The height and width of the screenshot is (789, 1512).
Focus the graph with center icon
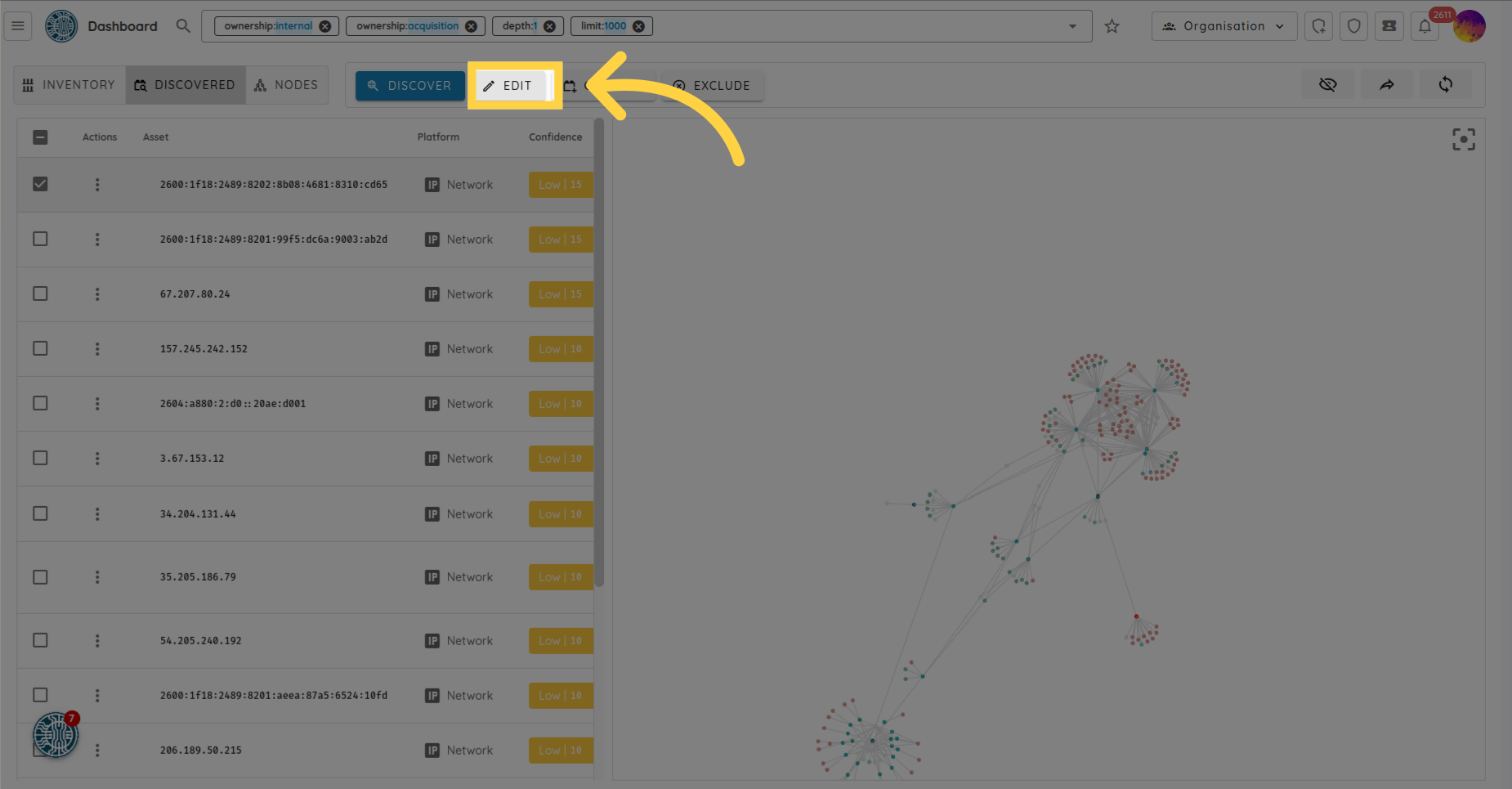click(1463, 140)
